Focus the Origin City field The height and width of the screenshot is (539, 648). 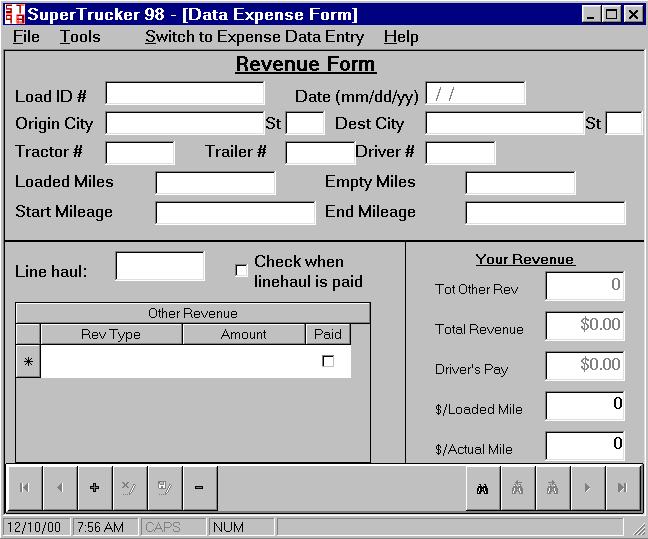point(185,123)
